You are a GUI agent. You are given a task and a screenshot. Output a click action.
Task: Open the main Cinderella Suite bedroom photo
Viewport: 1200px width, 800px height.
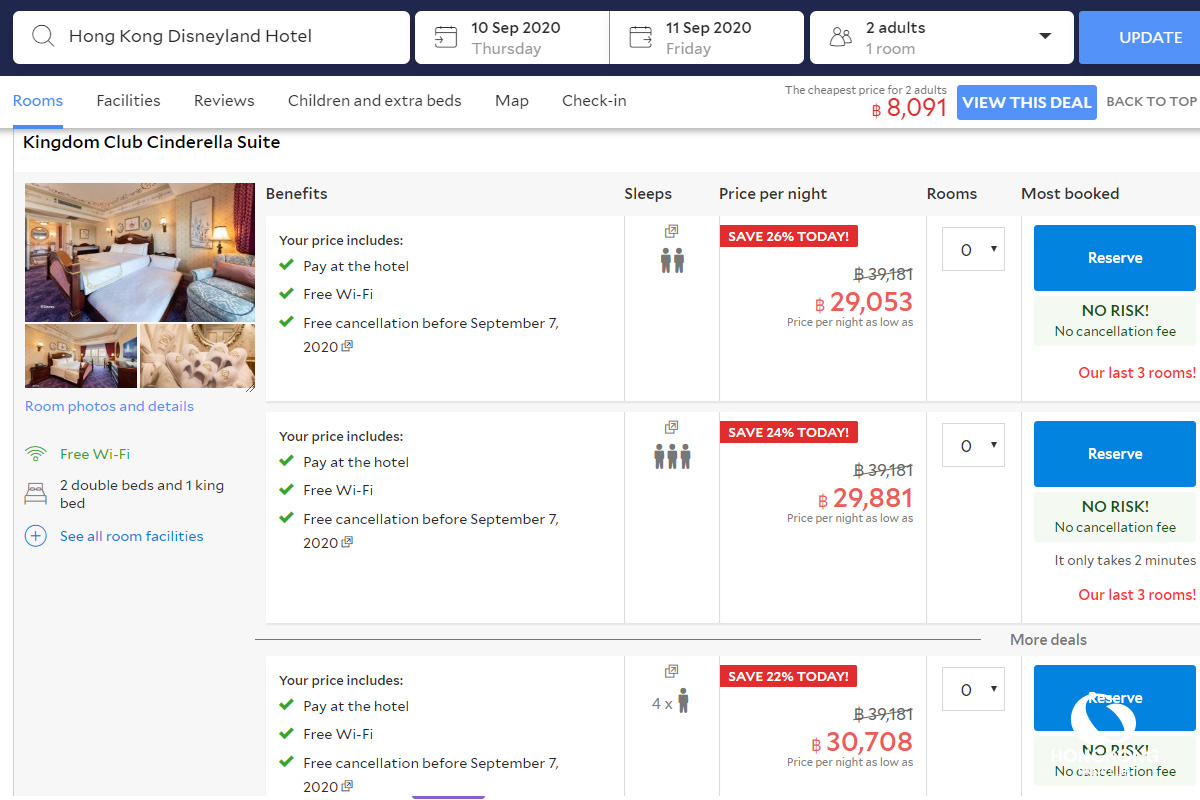(x=140, y=252)
